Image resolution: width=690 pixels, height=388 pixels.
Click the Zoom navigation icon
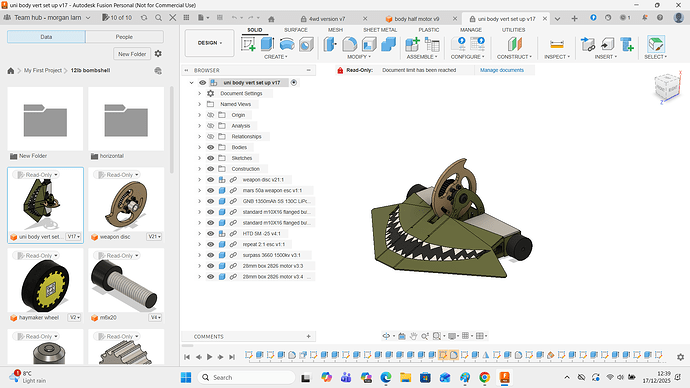(x=425, y=336)
